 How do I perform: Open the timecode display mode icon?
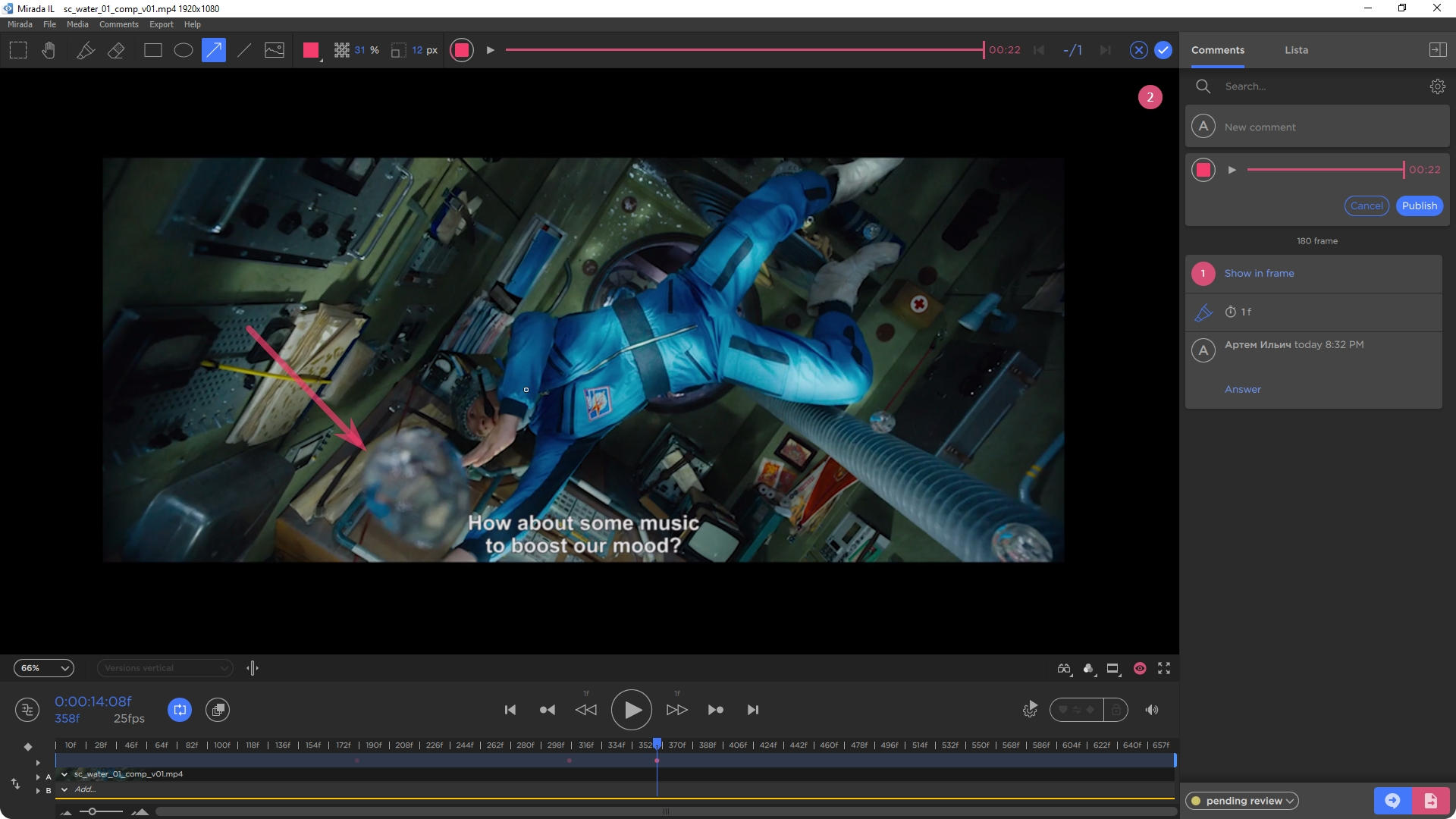click(x=27, y=710)
